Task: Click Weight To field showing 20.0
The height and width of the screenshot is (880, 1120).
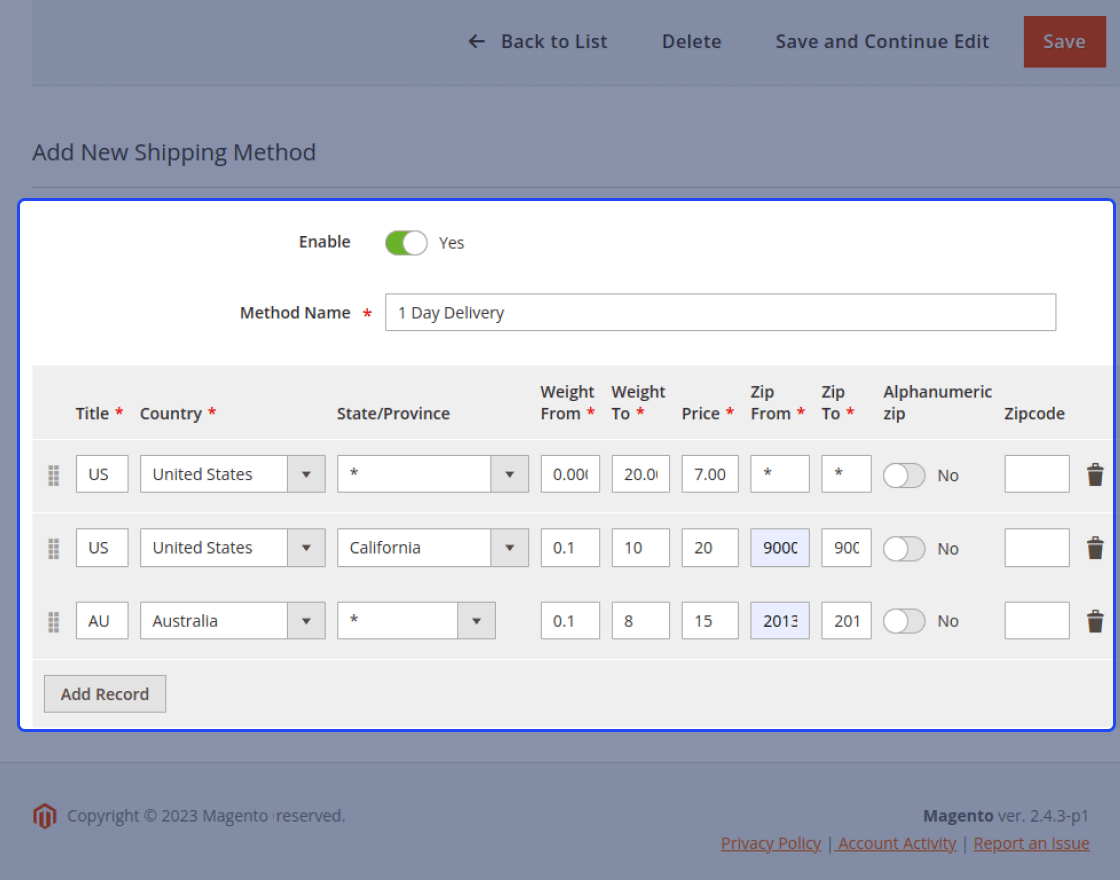Action: point(641,474)
